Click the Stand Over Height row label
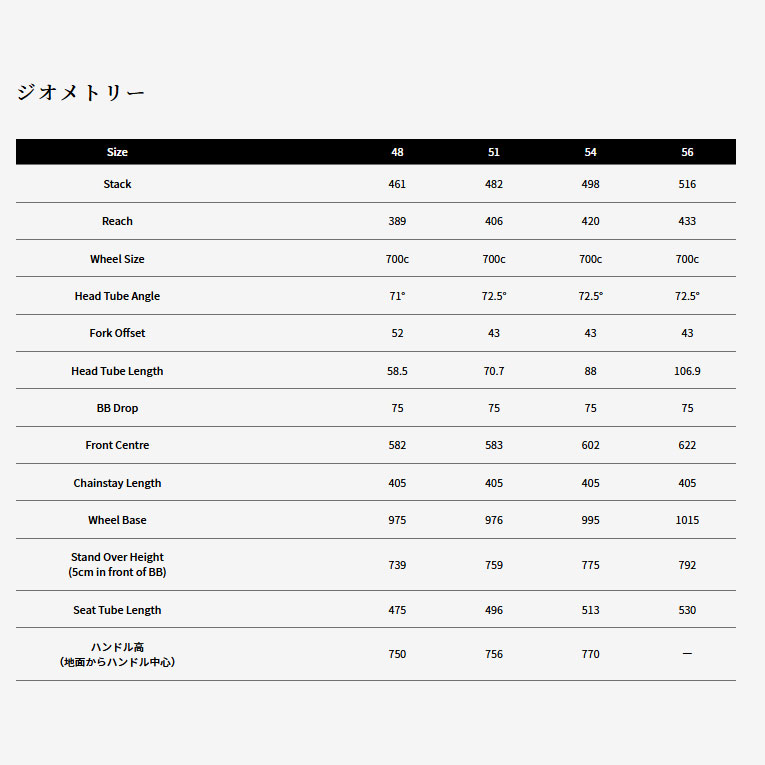This screenshot has width=765, height=765. click(x=117, y=564)
